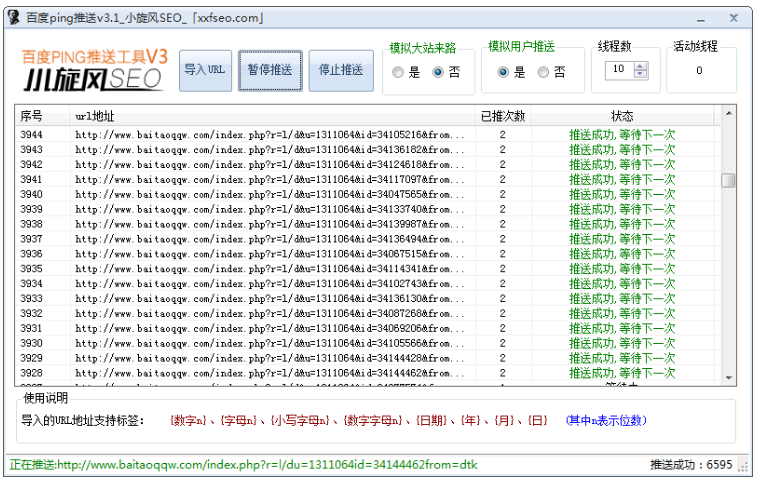Image resolution: width=758 pixels, height=482 pixels.
Task: Click 推送成功：6595 counter in status bar
Action: [x=691, y=465]
